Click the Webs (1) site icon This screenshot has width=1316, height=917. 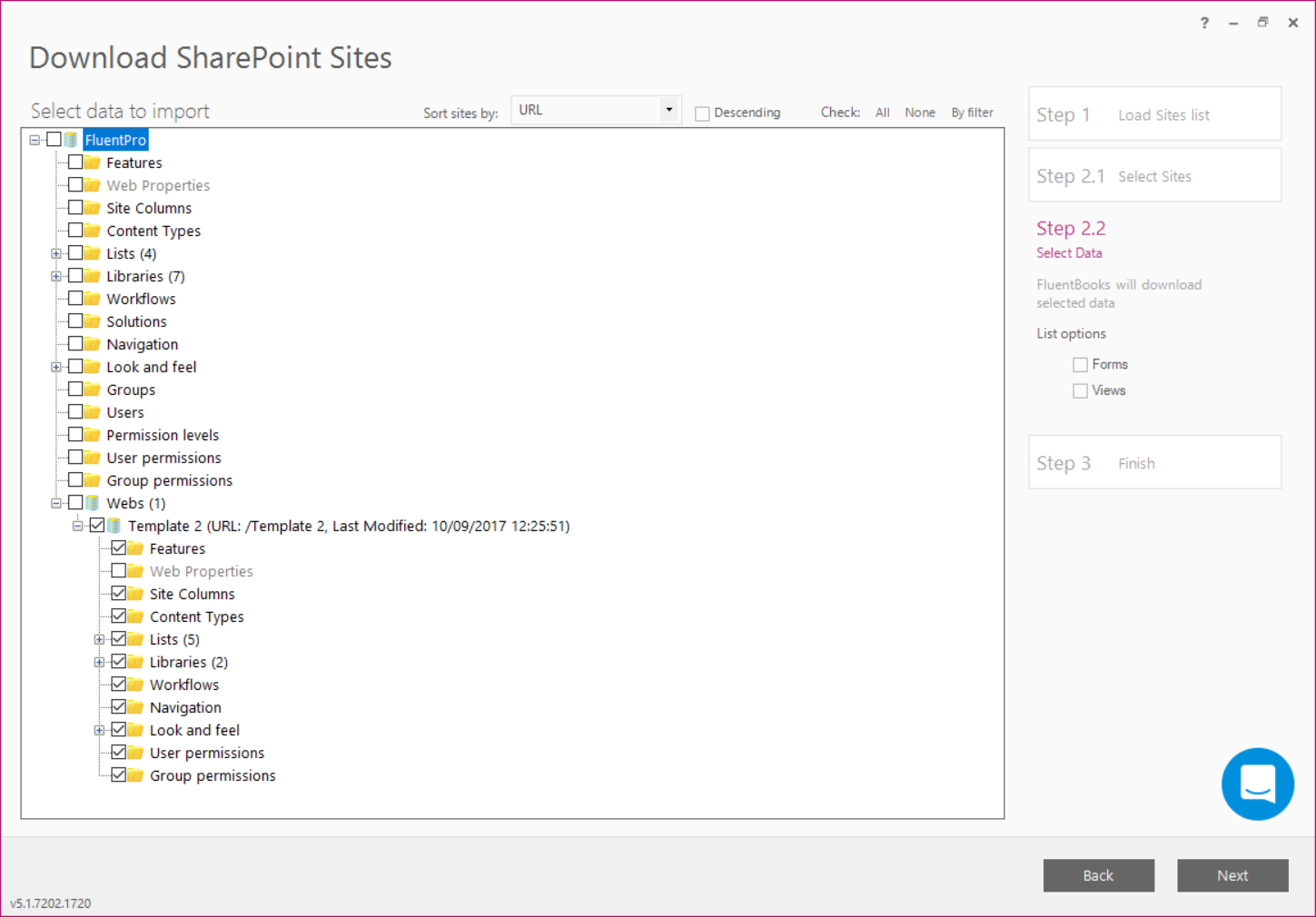point(93,503)
